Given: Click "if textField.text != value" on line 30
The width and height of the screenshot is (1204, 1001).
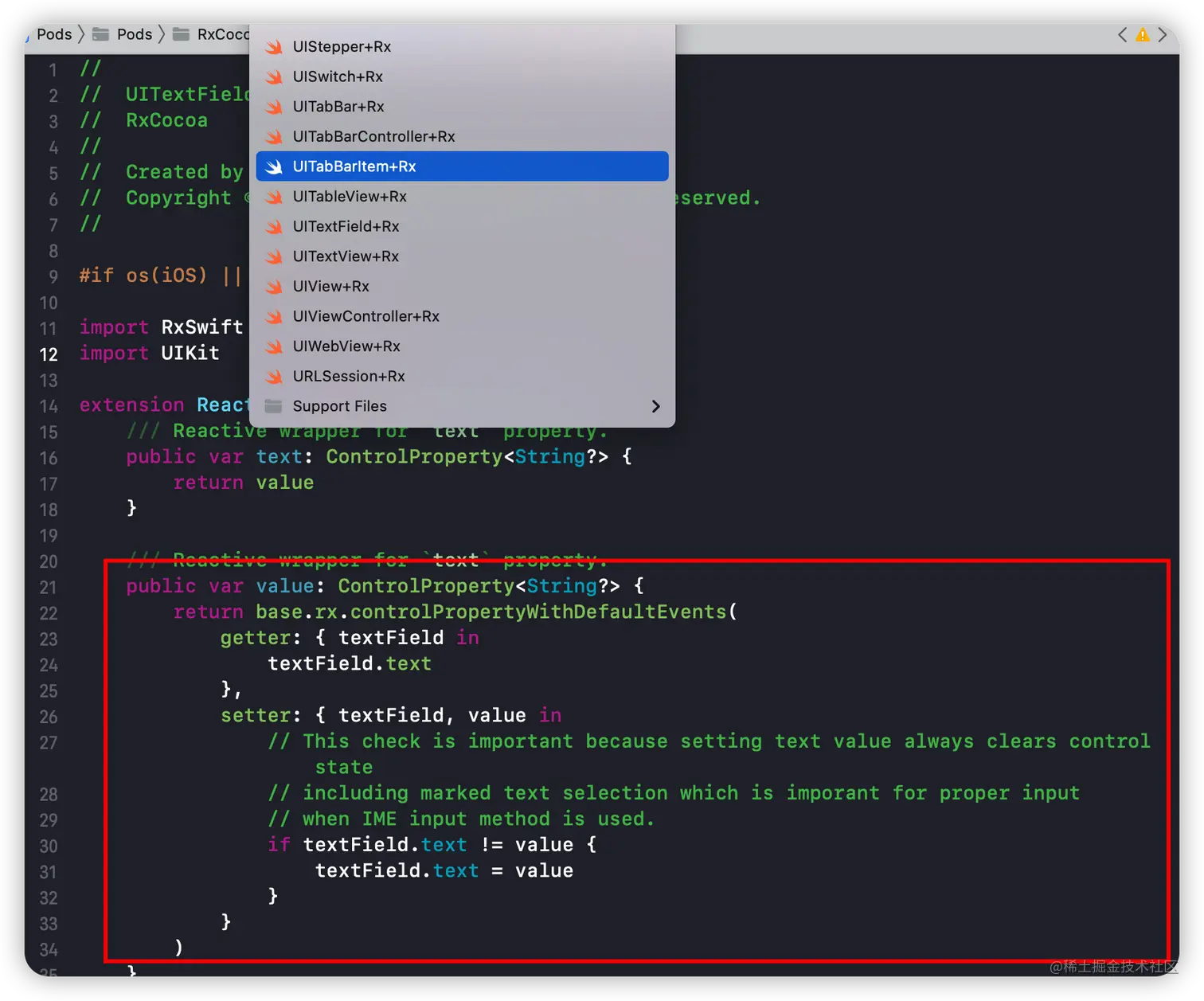Looking at the screenshot, I should [420, 845].
